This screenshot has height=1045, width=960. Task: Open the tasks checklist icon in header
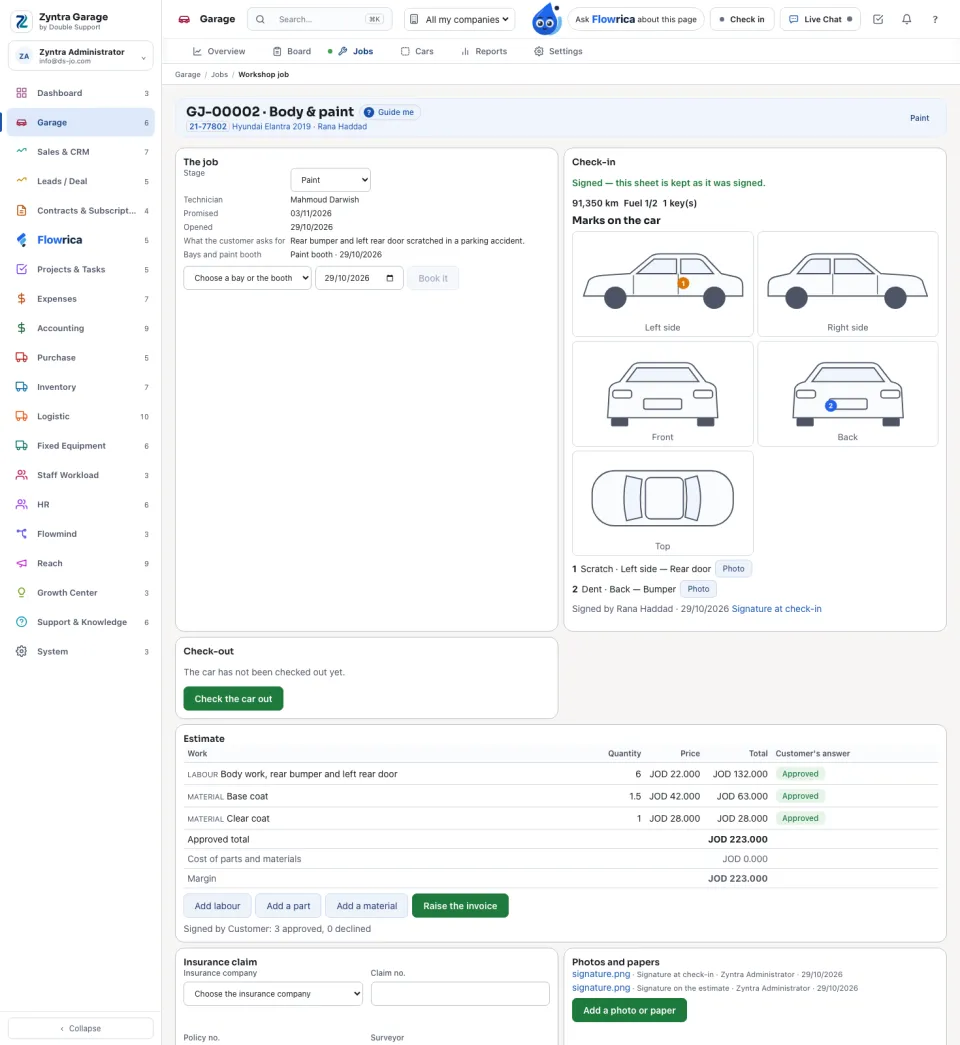(x=878, y=19)
